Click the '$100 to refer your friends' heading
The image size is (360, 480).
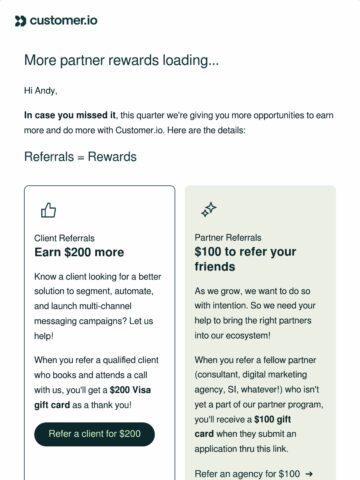pyautogui.click(x=245, y=259)
